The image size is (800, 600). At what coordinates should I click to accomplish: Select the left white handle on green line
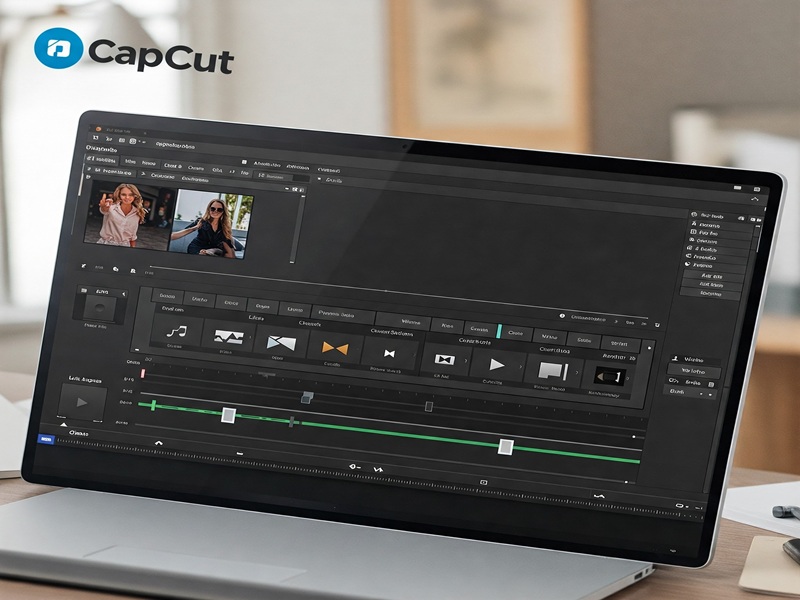[x=228, y=415]
